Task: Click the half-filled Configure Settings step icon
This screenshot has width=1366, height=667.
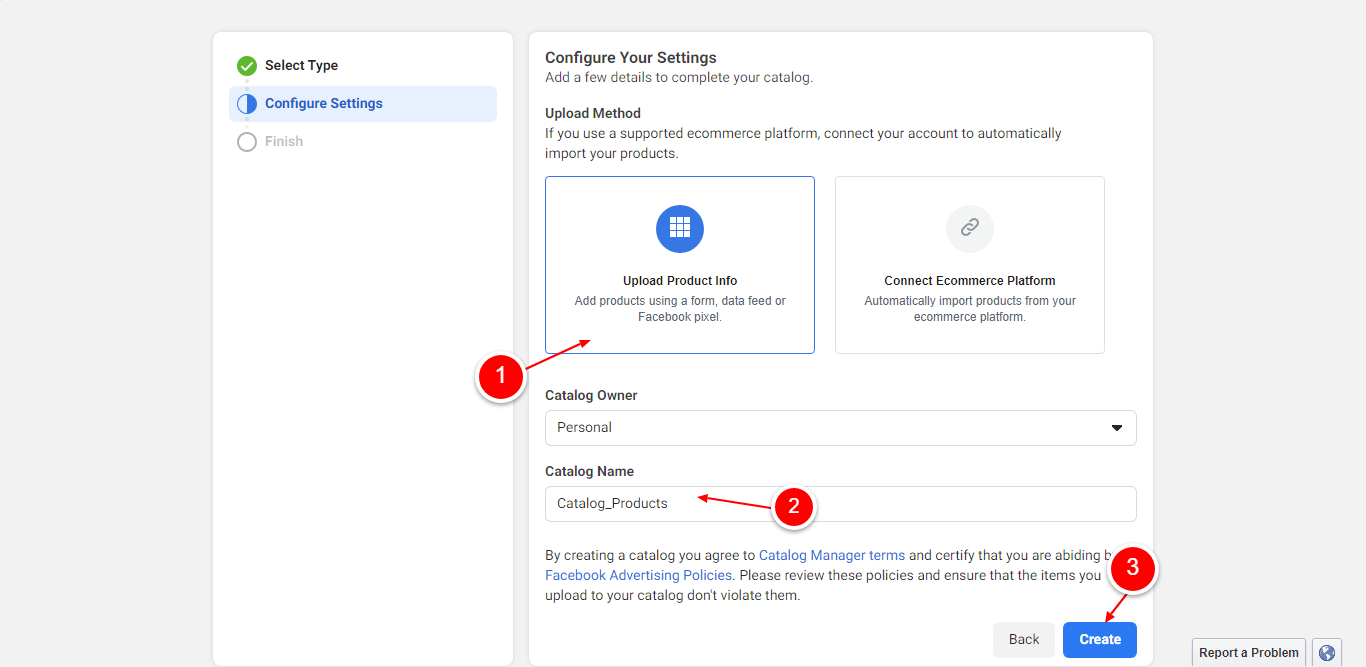Action: coord(247,104)
